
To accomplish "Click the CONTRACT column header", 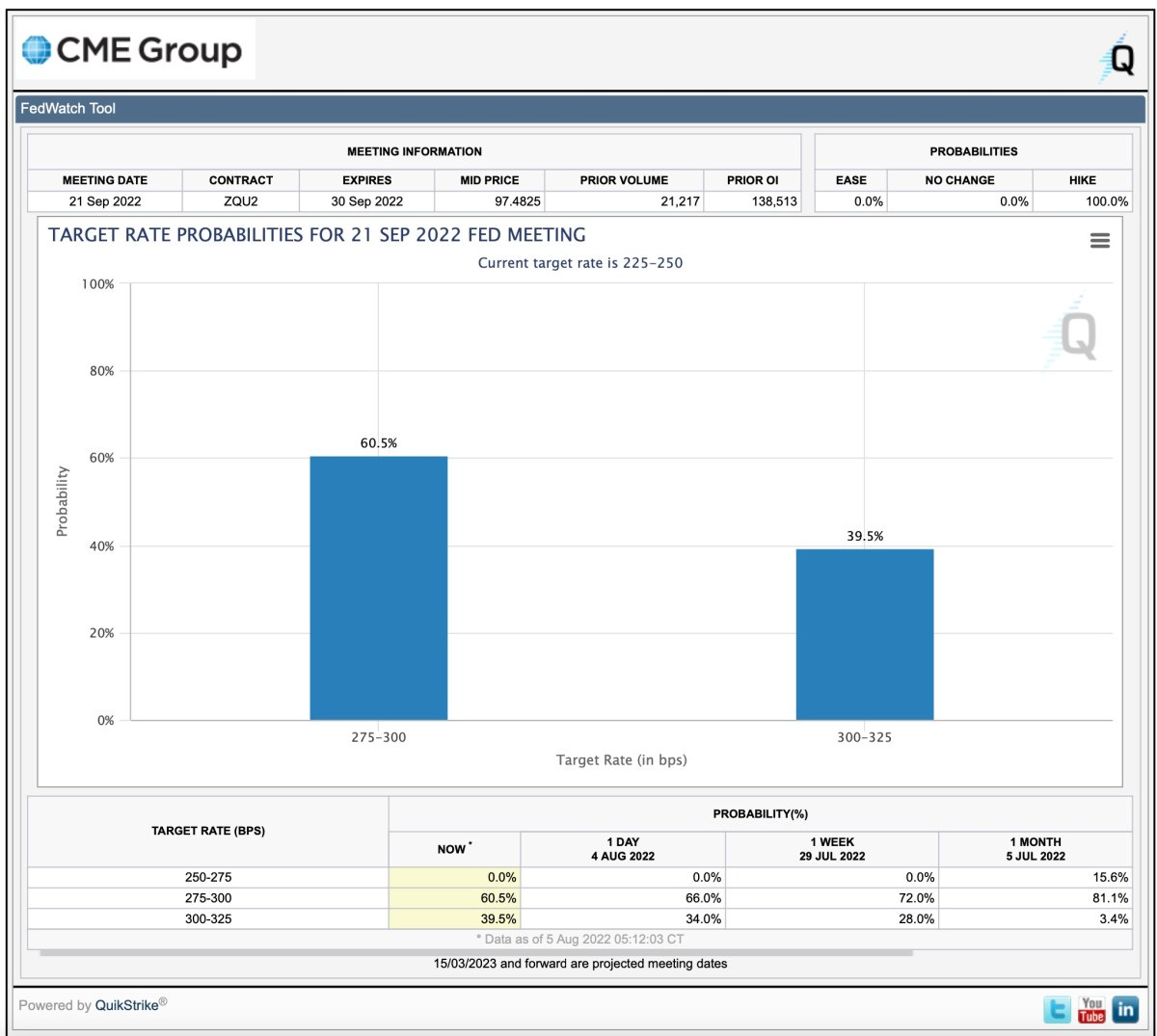I will 241,180.
